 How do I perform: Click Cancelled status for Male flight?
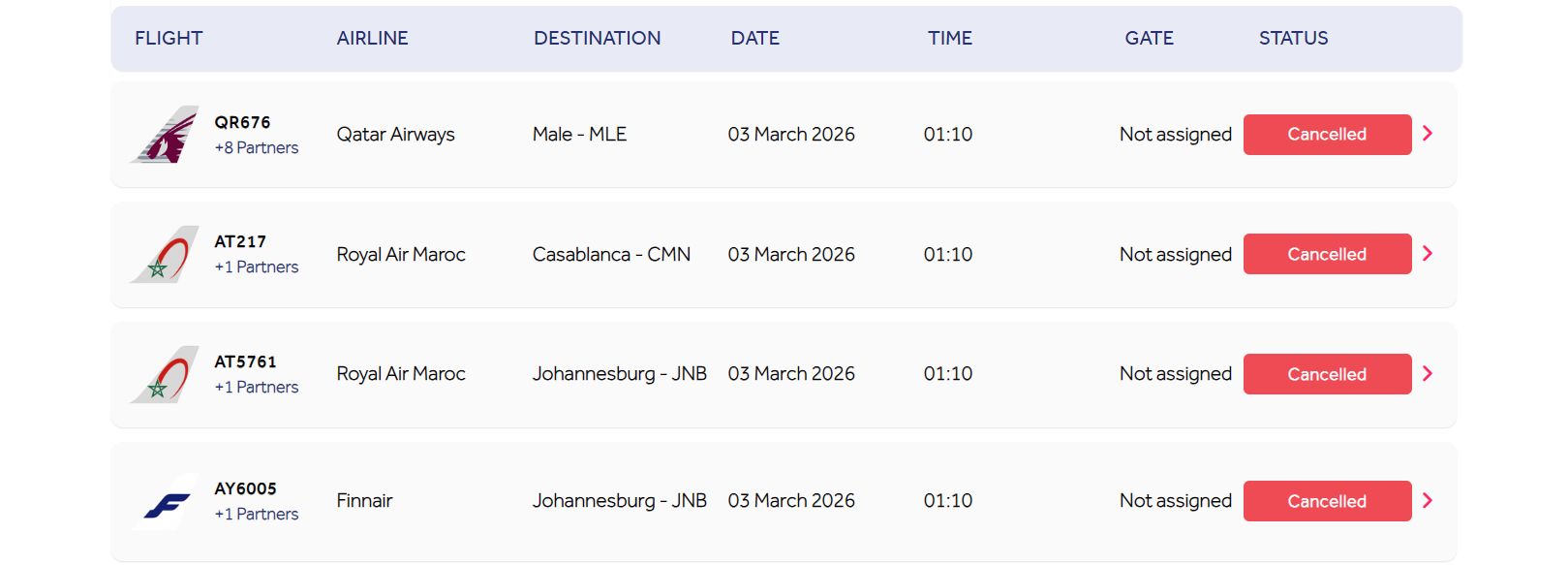tap(1326, 135)
